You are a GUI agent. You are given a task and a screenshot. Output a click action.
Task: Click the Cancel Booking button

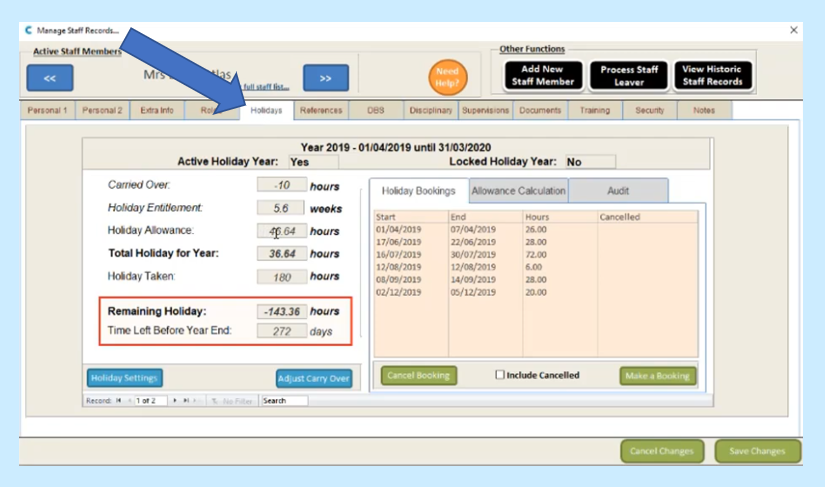click(x=419, y=376)
